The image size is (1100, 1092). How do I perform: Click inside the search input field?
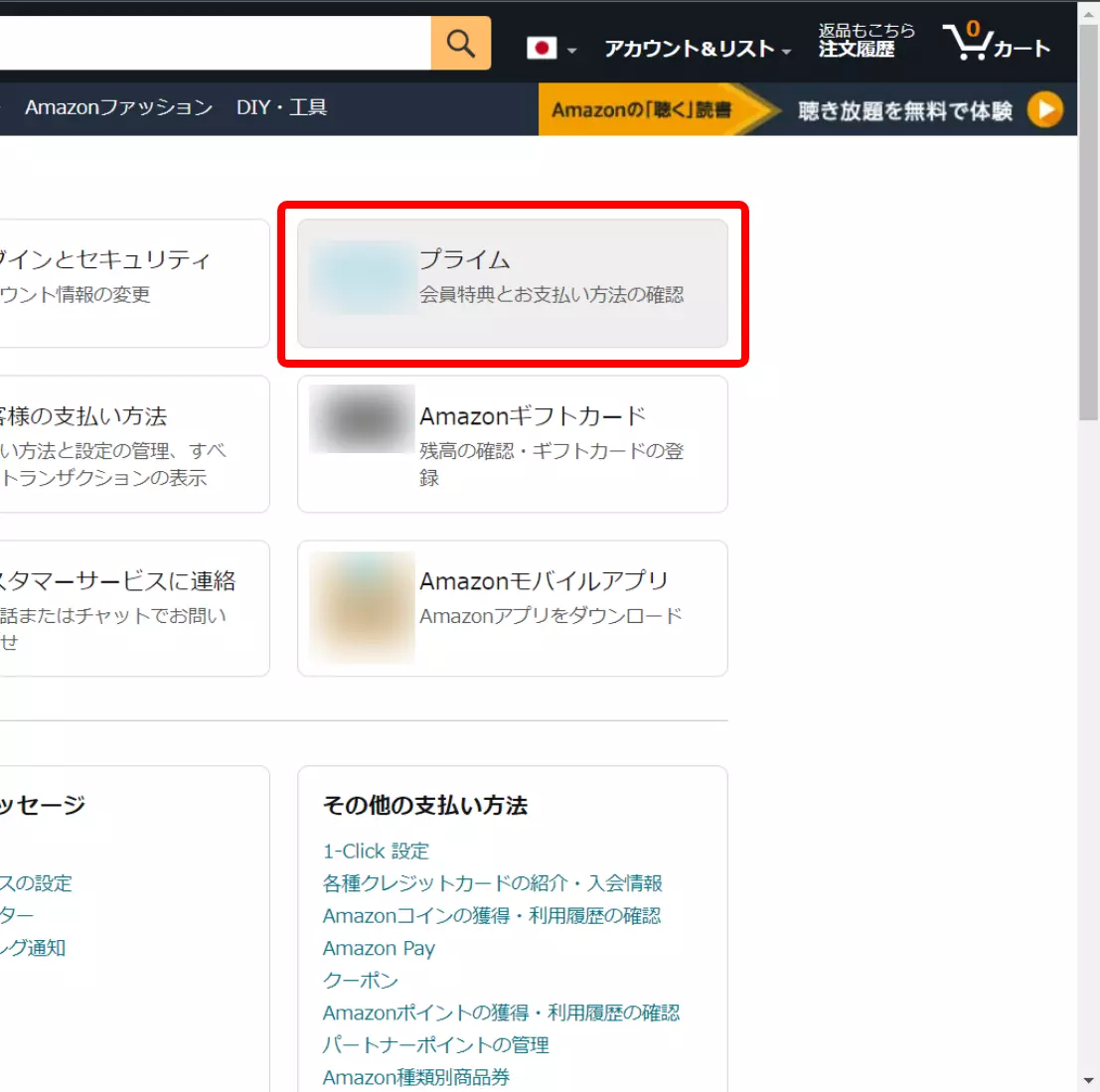(214, 43)
